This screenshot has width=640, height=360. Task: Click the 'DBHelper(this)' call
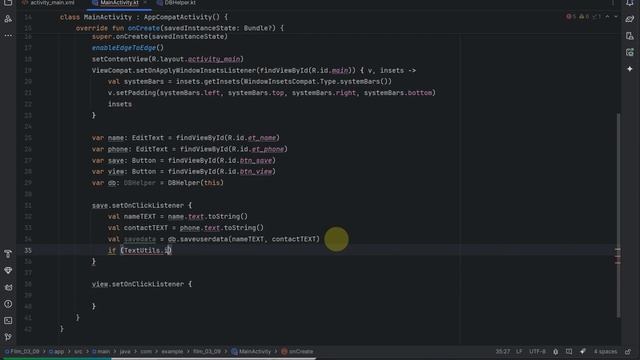(x=196, y=183)
